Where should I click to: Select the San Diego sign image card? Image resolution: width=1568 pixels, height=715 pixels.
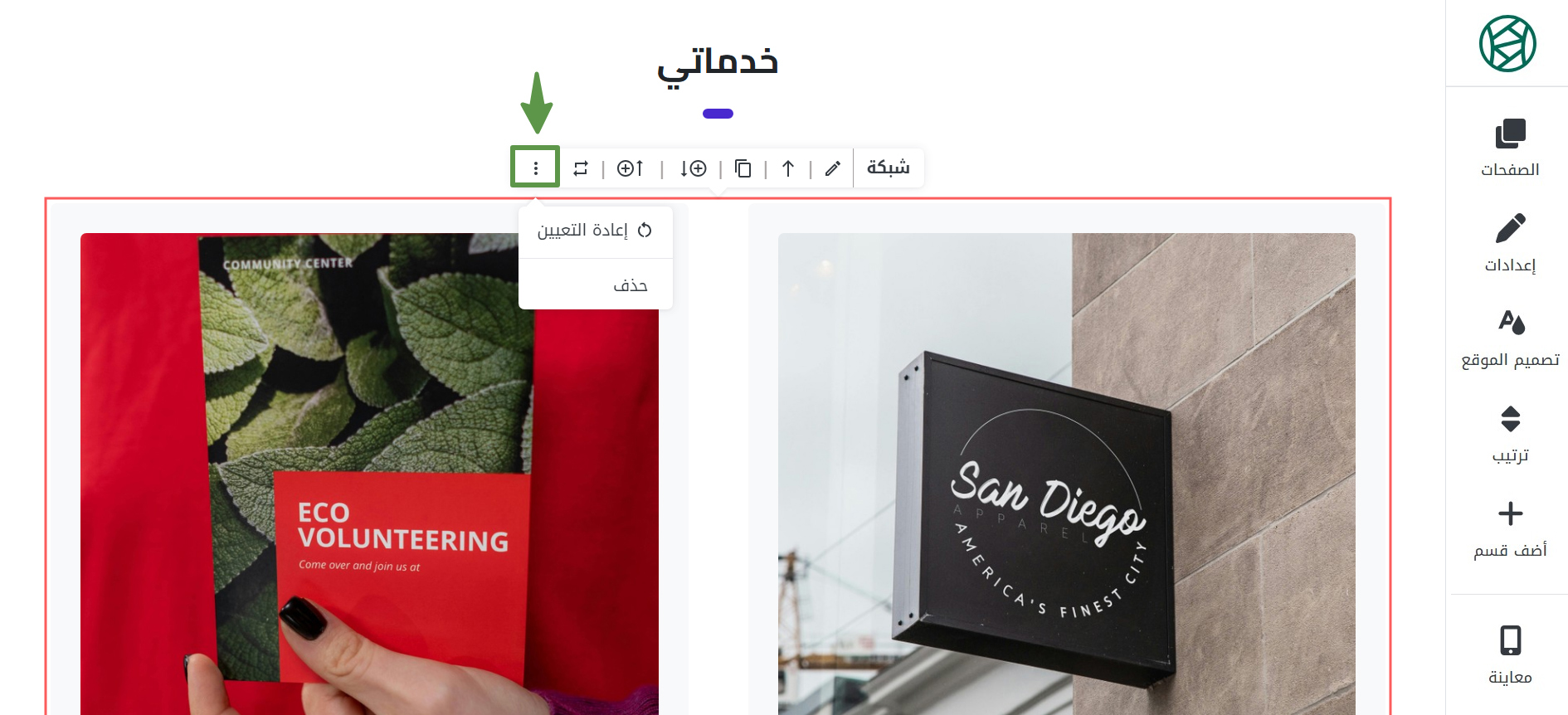[x=1067, y=474]
